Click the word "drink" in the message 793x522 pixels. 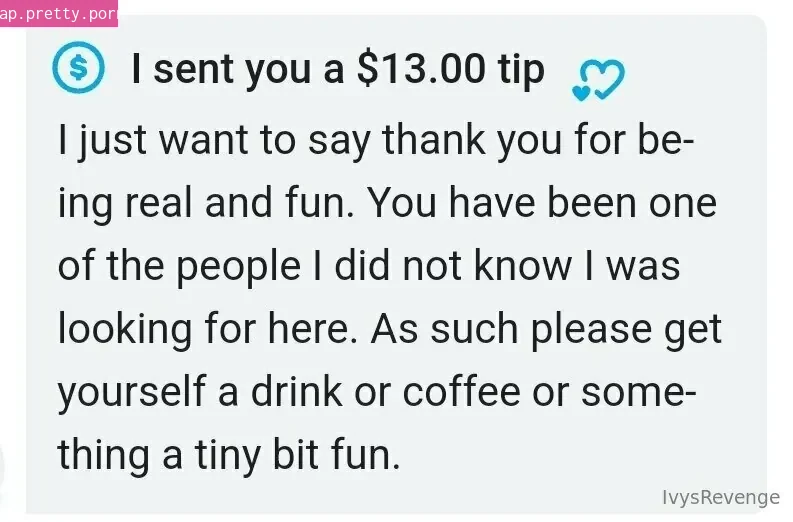[x=296, y=391]
